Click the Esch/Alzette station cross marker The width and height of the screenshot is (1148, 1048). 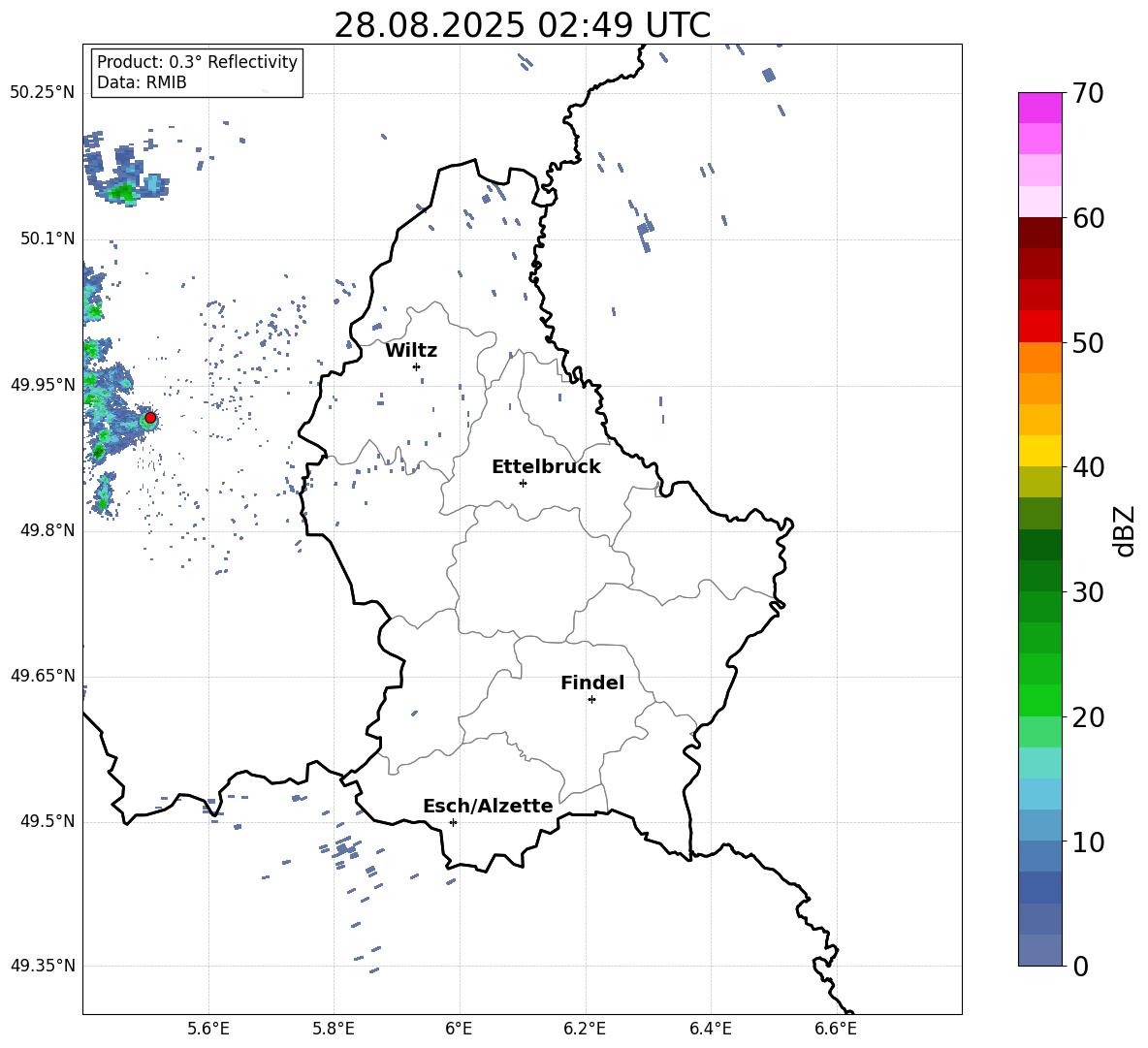(x=453, y=822)
